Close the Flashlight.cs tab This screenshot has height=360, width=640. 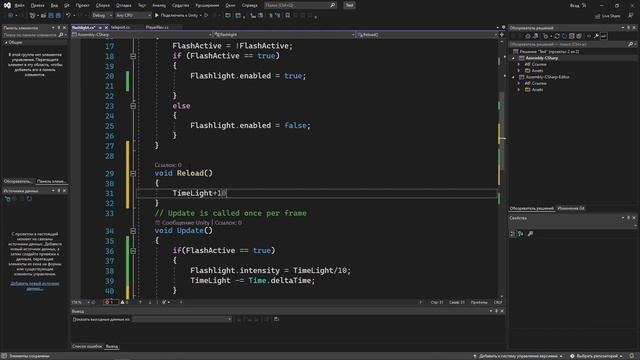(106, 28)
